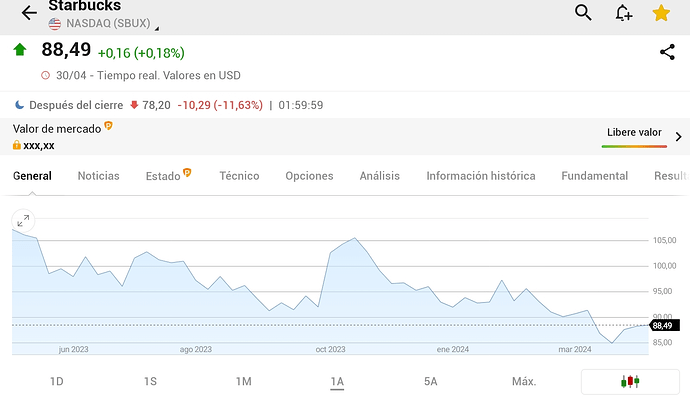This screenshot has width=690, height=409.
Task: Open the Opciones tab
Action: 309,176
